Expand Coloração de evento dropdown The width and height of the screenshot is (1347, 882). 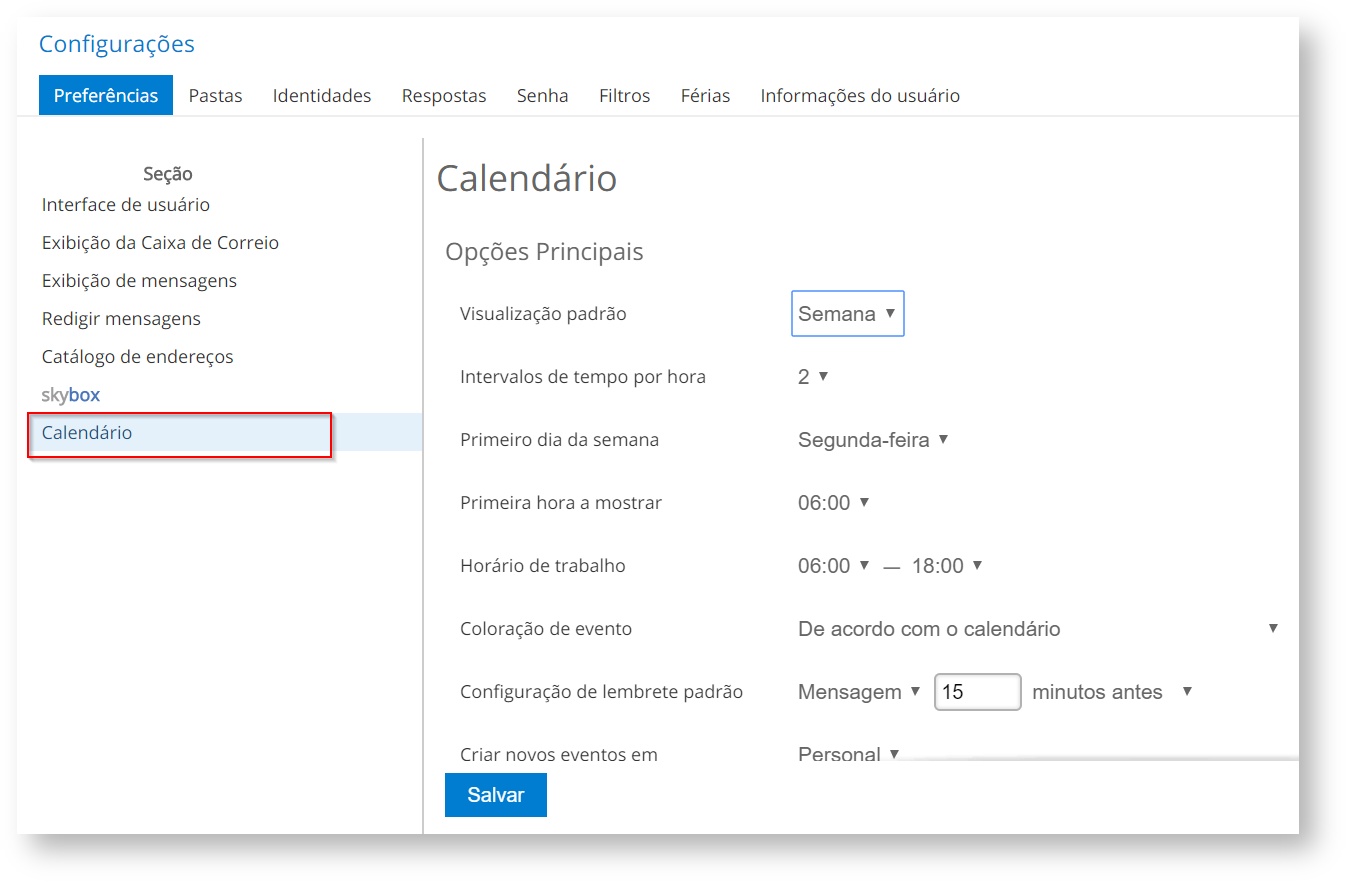[1037, 629]
